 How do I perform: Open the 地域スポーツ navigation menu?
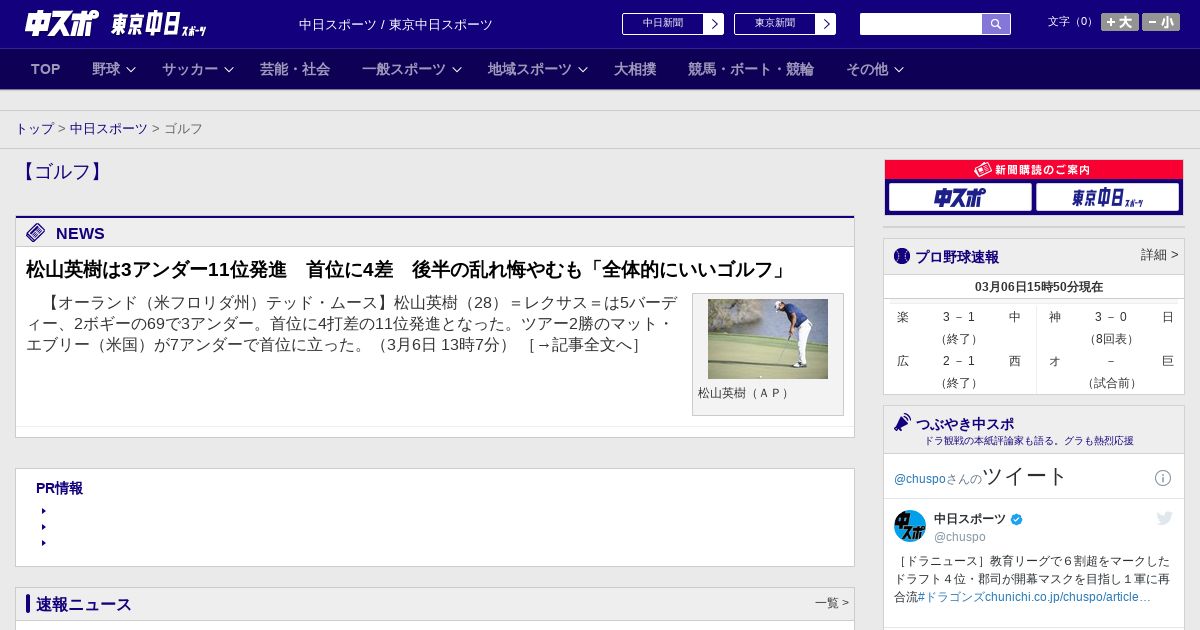click(530, 69)
